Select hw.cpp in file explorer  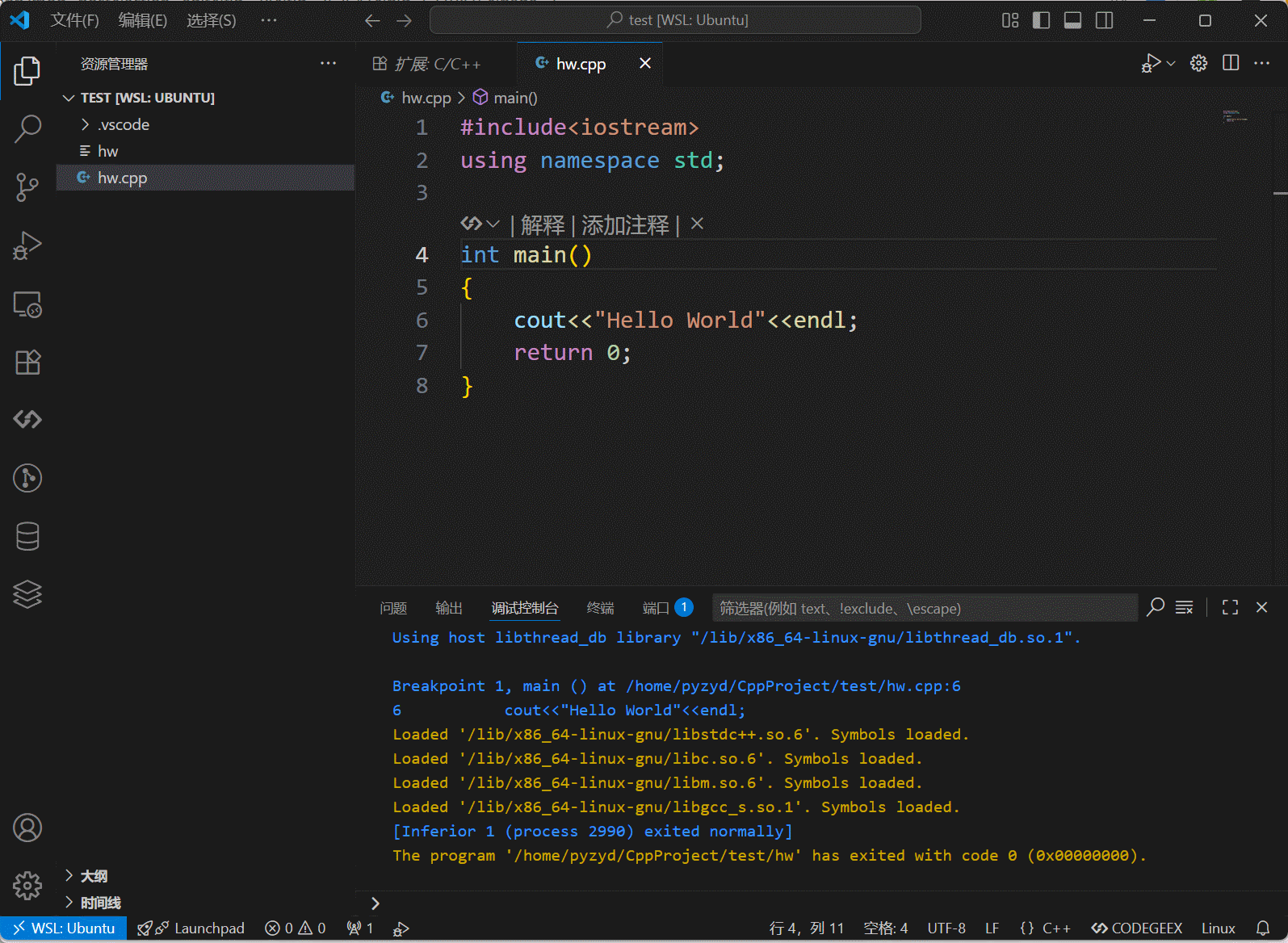coord(205,178)
